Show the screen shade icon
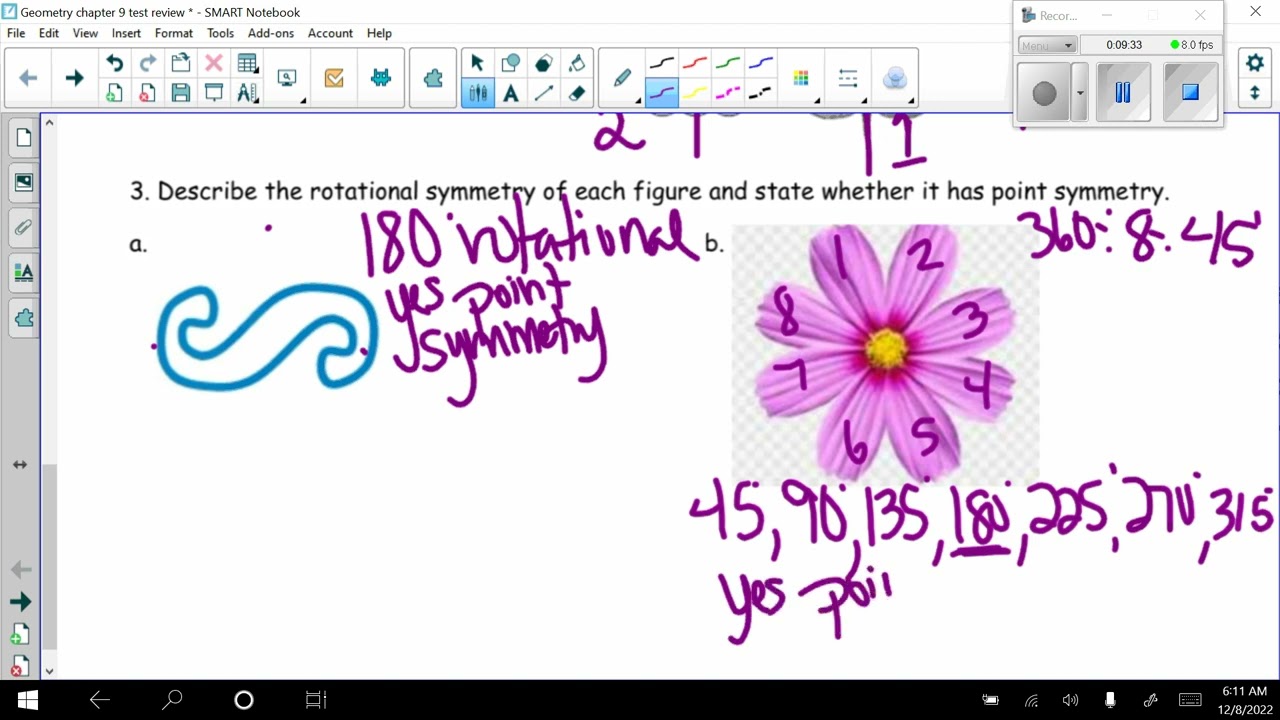The height and width of the screenshot is (720, 1280). coord(213,93)
